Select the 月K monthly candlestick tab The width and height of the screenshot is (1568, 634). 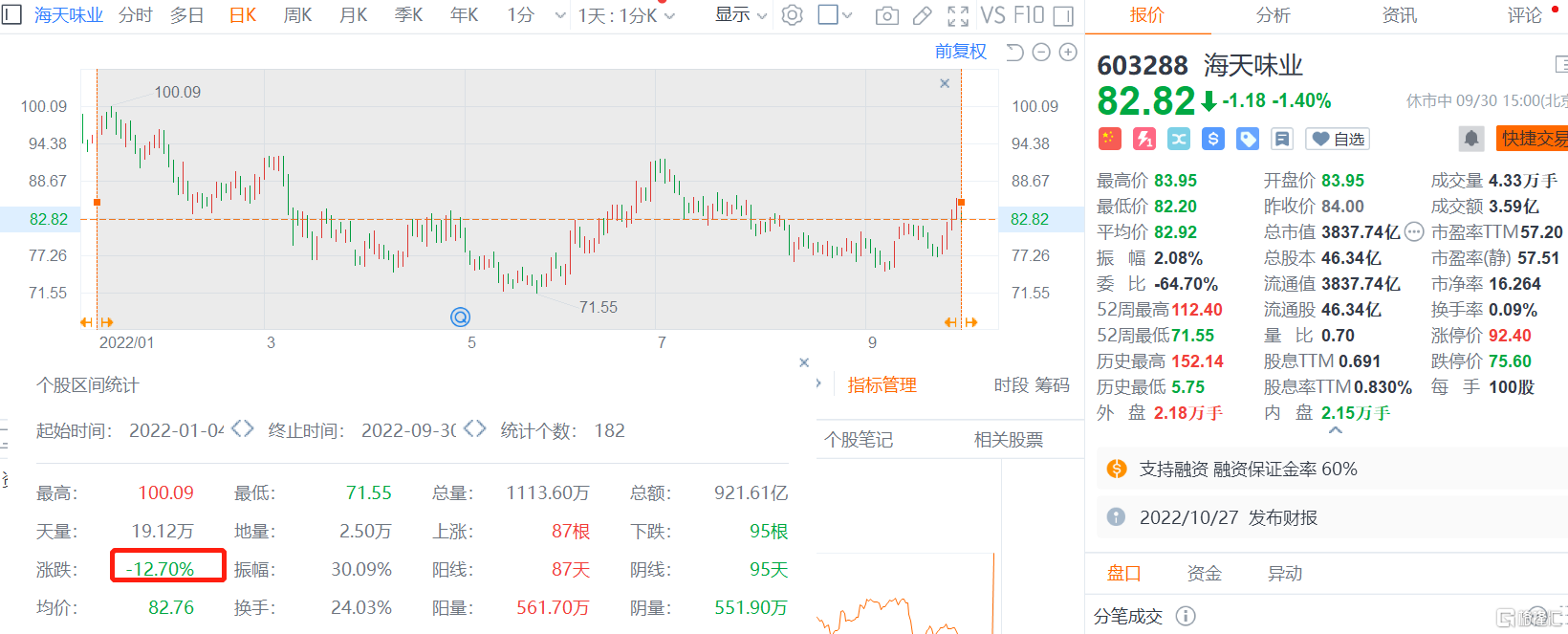(354, 15)
